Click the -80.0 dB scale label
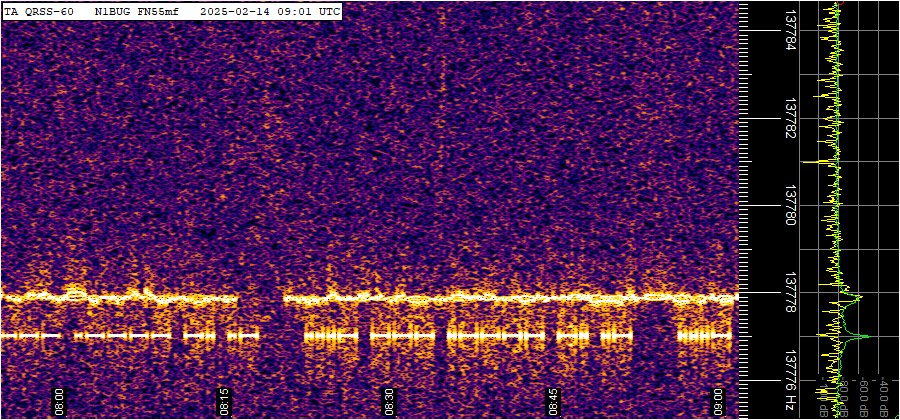Screen dimensions: 900x420 [x=842, y=397]
